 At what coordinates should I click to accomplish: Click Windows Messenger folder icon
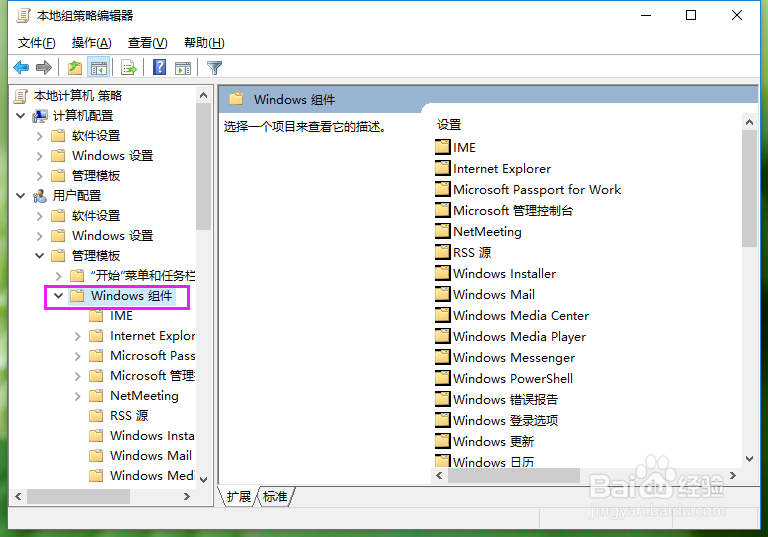(442, 357)
